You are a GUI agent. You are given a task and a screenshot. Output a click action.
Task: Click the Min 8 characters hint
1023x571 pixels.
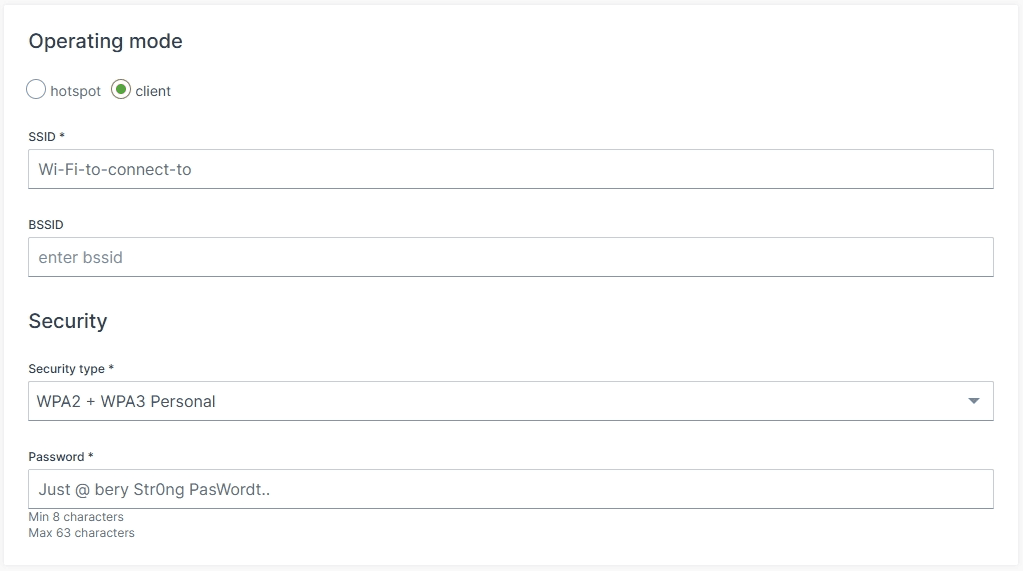click(76, 517)
